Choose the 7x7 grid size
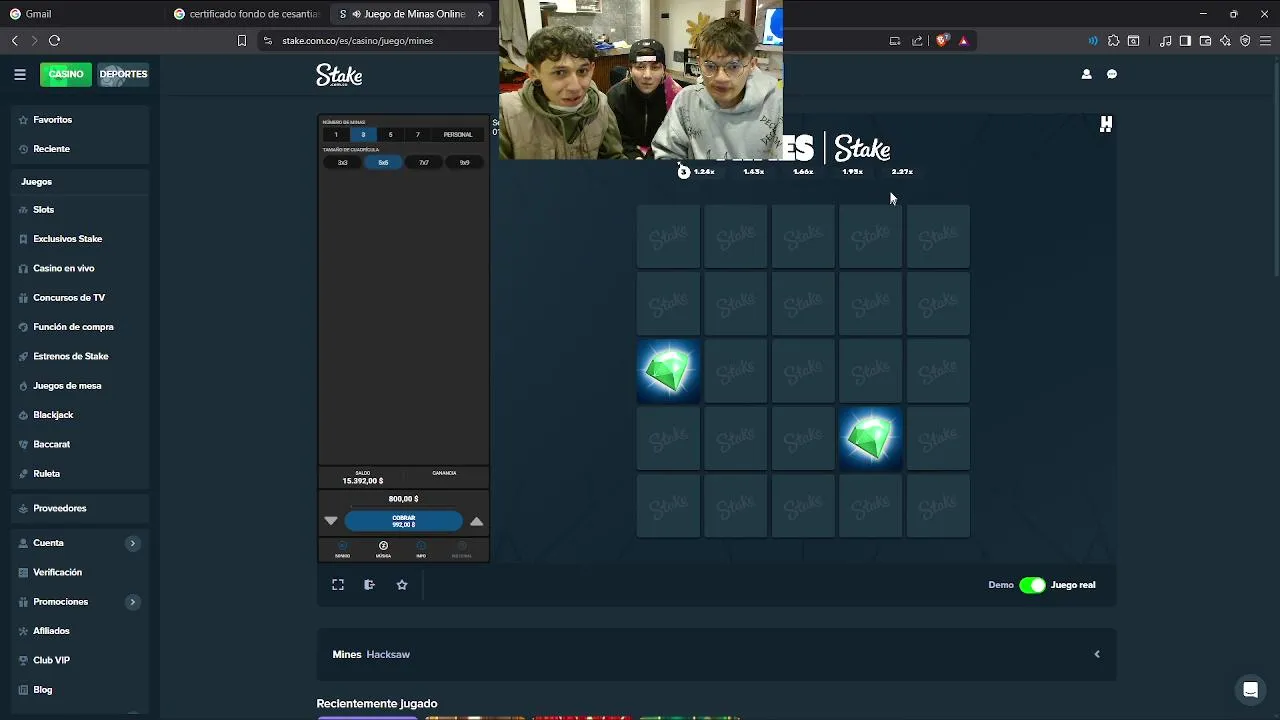 coord(424,162)
